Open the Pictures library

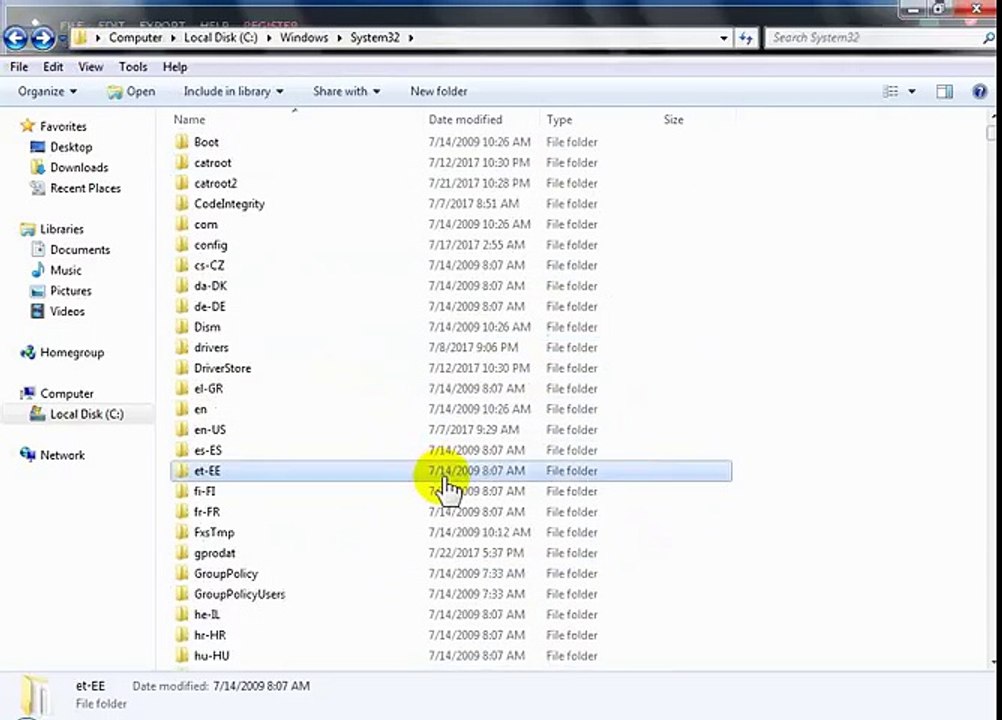pyautogui.click(x=70, y=290)
